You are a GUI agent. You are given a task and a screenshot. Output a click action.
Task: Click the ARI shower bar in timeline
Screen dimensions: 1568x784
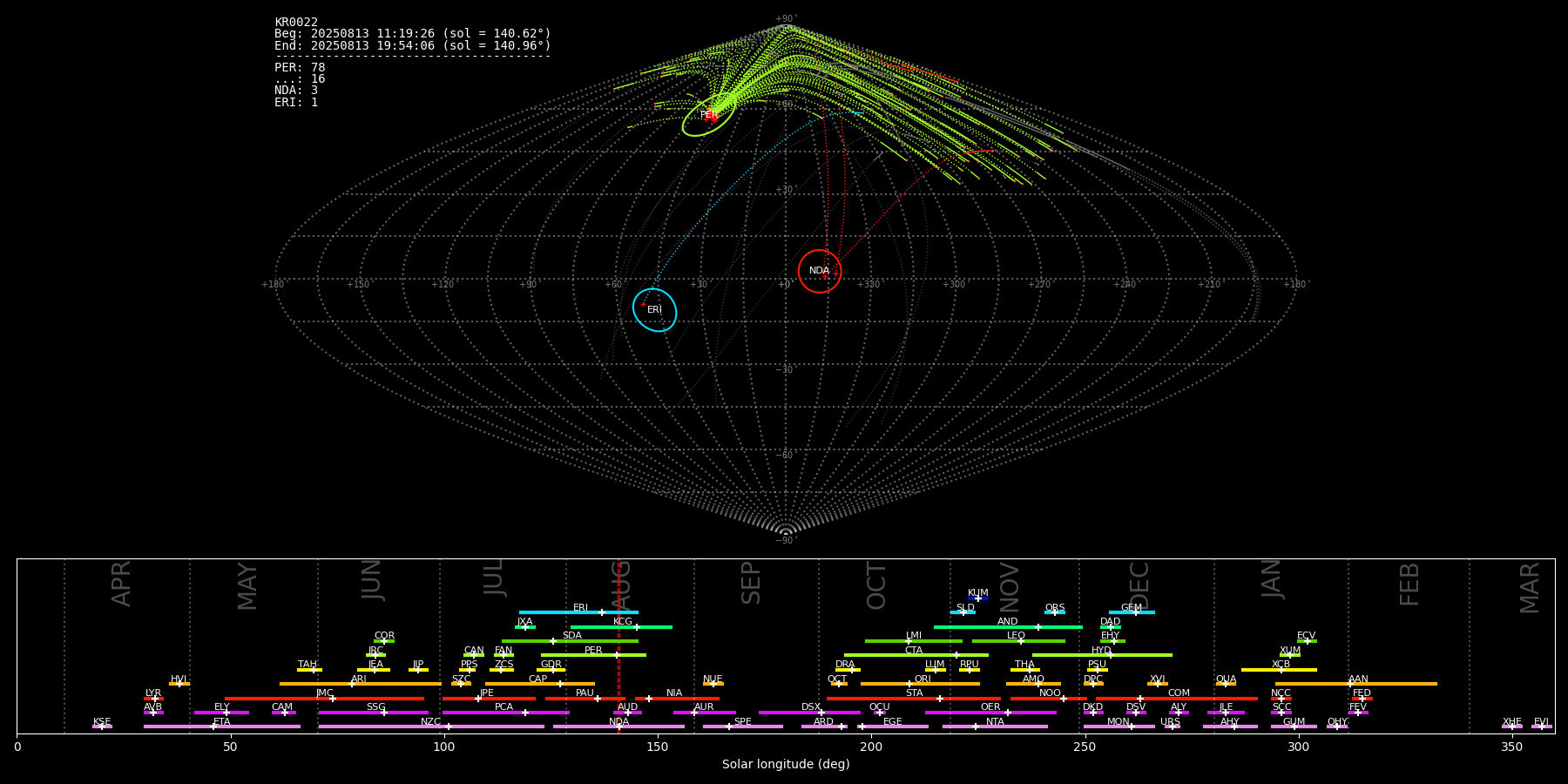pos(361,684)
